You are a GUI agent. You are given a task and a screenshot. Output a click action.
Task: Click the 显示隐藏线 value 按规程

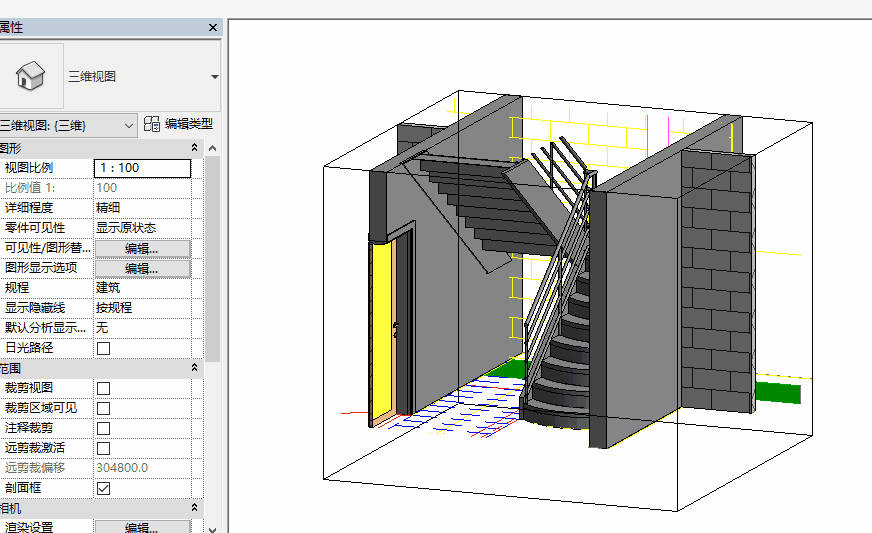pyautogui.click(x=113, y=308)
